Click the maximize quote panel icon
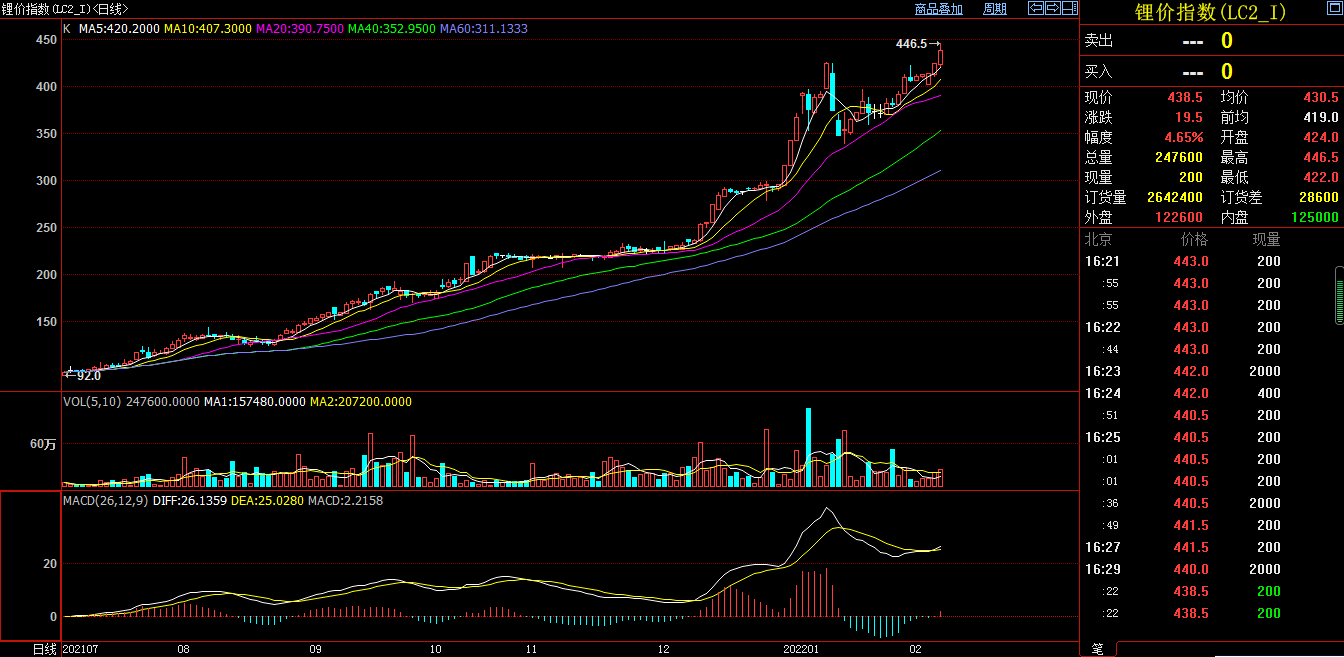Image resolution: width=1344 pixels, height=657 pixels. (1335, 8)
